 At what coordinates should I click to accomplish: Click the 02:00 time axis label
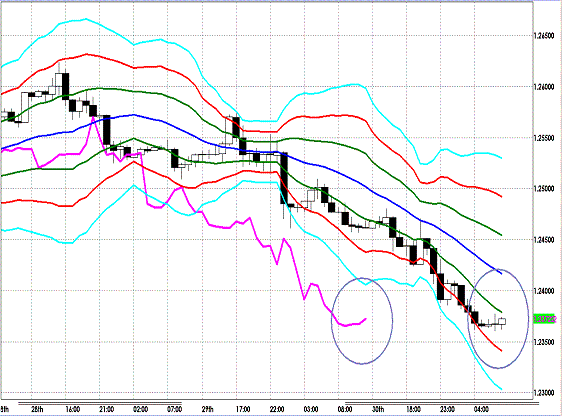[140, 409]
